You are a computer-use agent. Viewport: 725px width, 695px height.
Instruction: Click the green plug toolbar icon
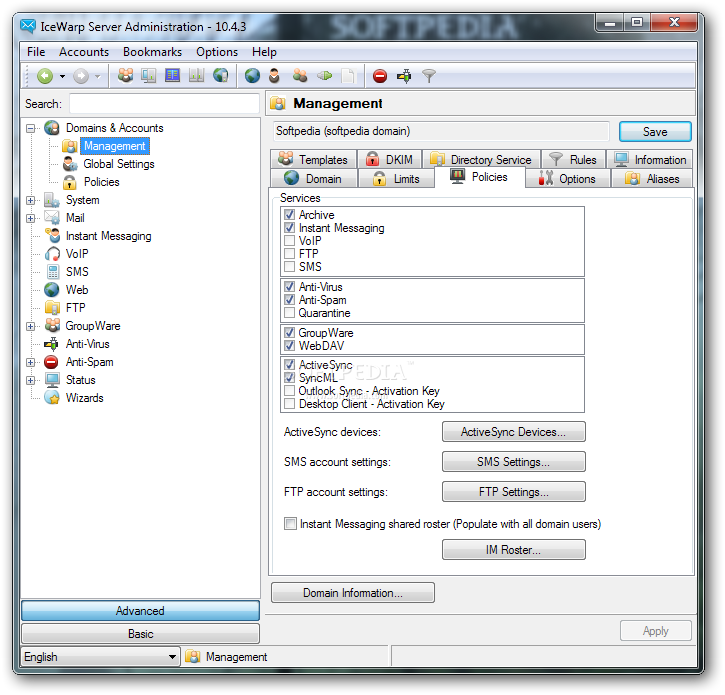[x=325, y=75]
